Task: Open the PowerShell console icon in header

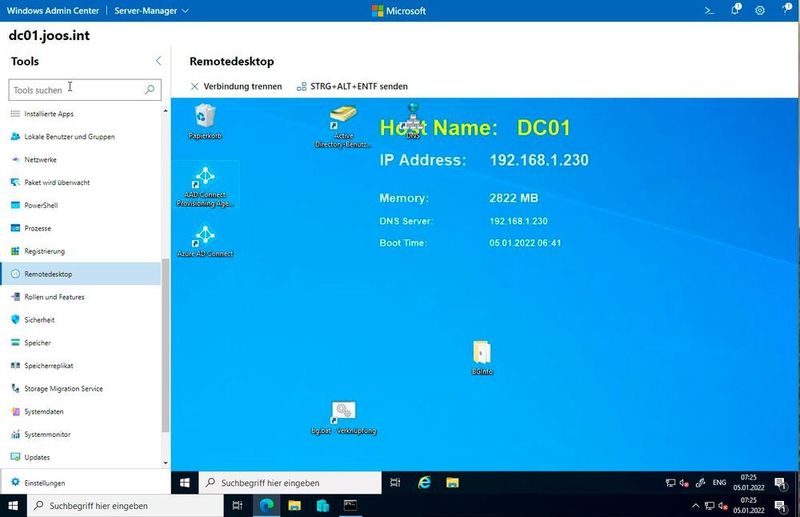Action: [709, 10]
